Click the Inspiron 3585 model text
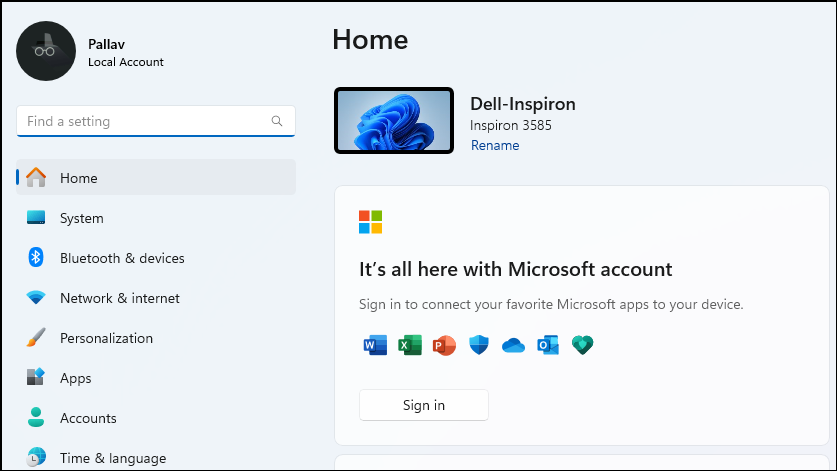 coord(511,125)
